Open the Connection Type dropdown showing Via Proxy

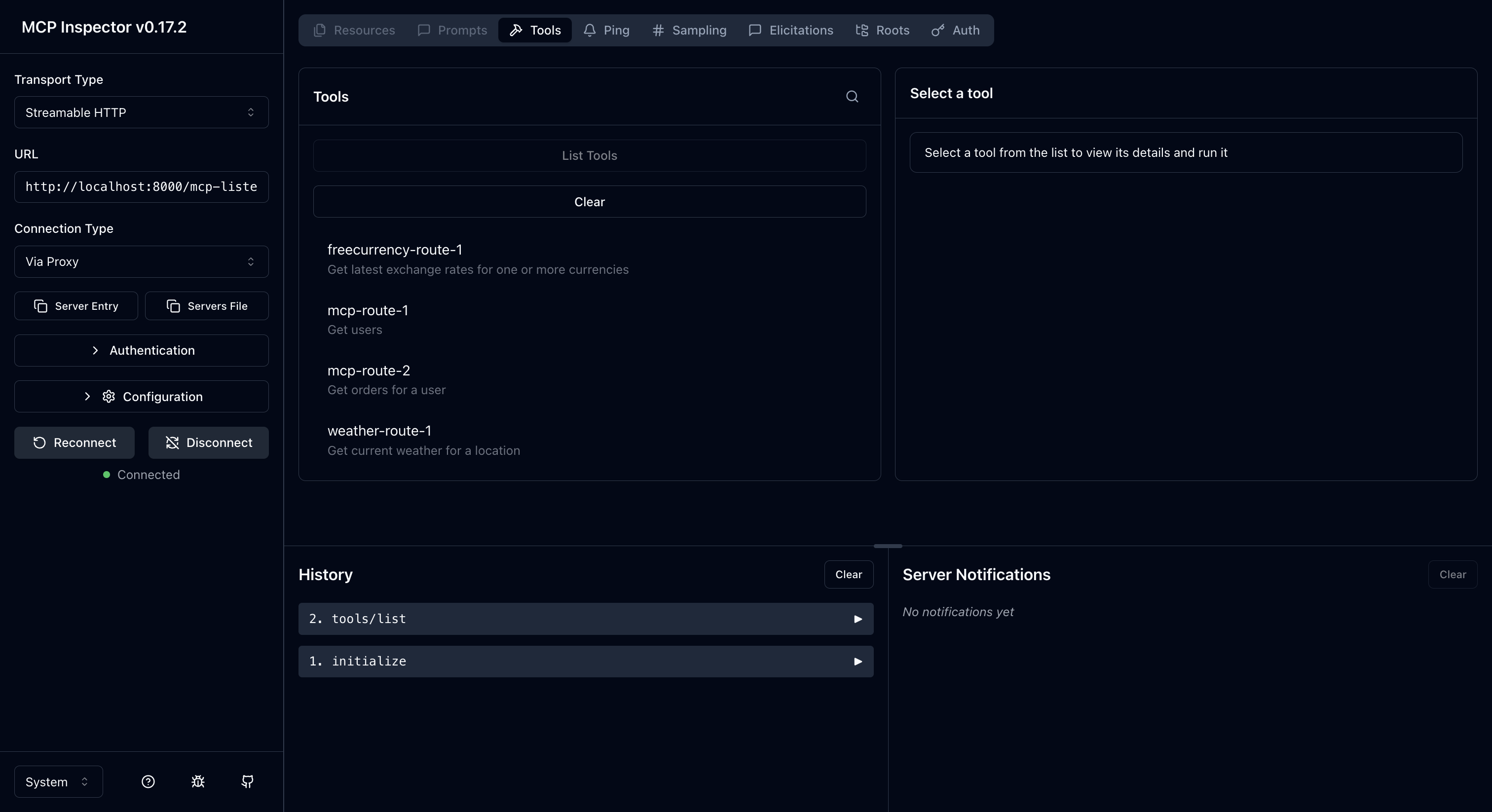coord(141,261)
